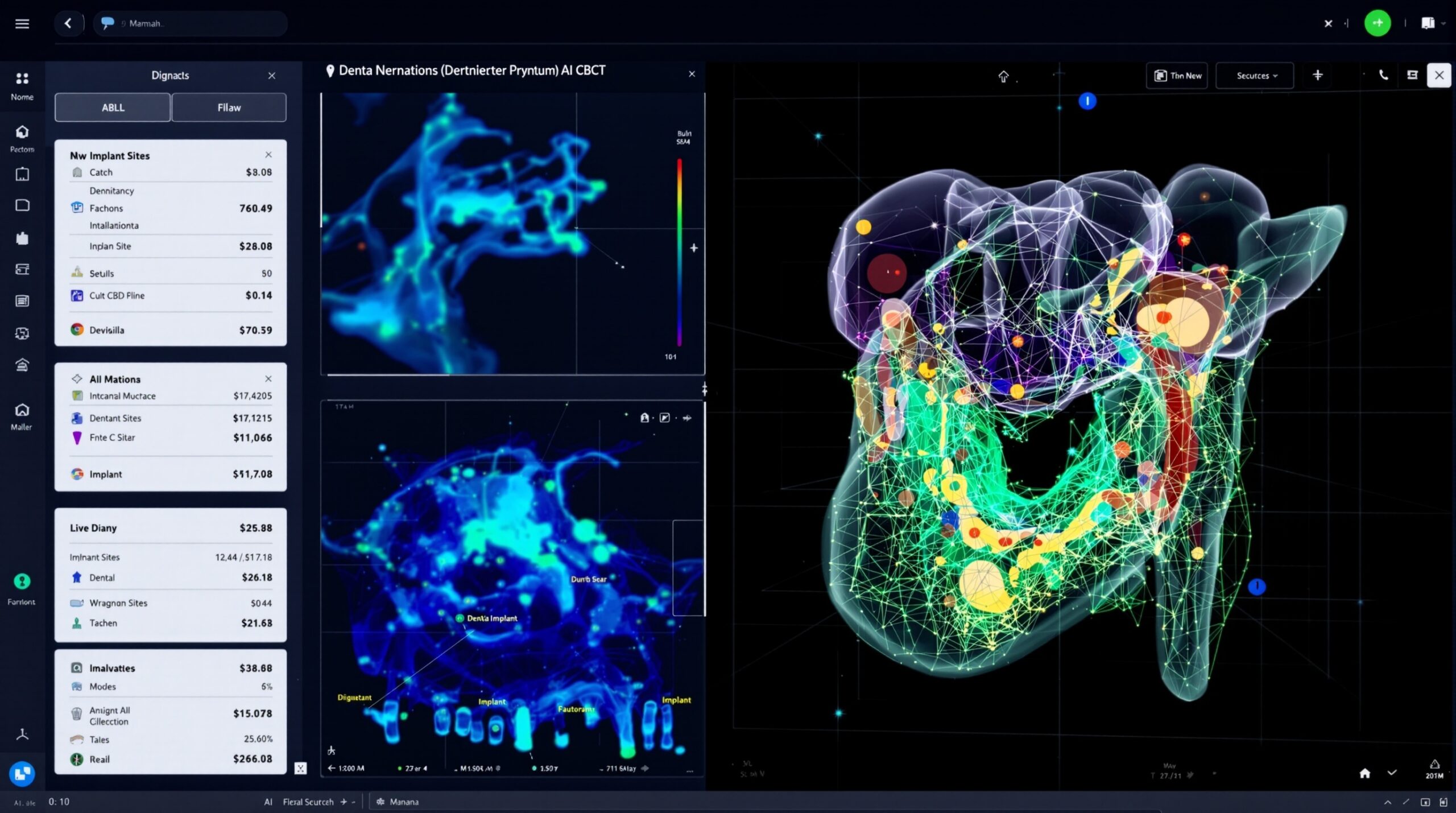Switch to the ABLL tab in Dignacts panel

pos(112,107)
